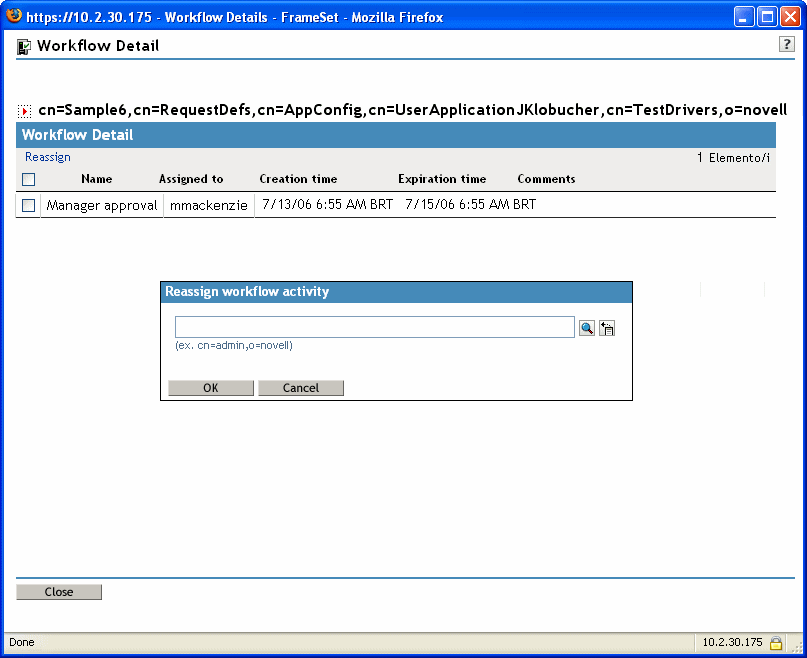Focus the reassign user DN input field

pyautogui.click(x=375, y=327)
